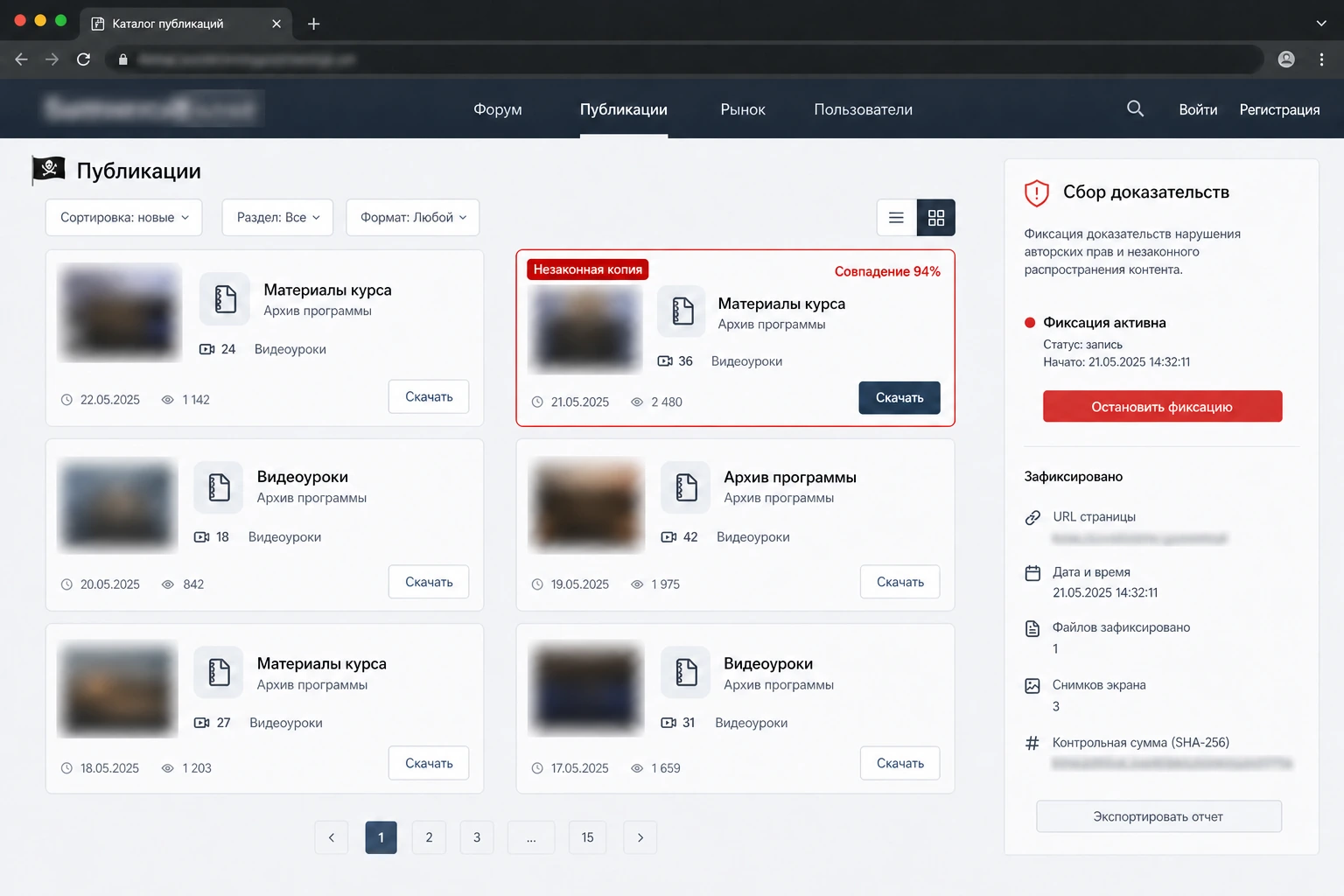
Task: Click the link icon next to URL страницы
Action: click(x=1032, y=517)
